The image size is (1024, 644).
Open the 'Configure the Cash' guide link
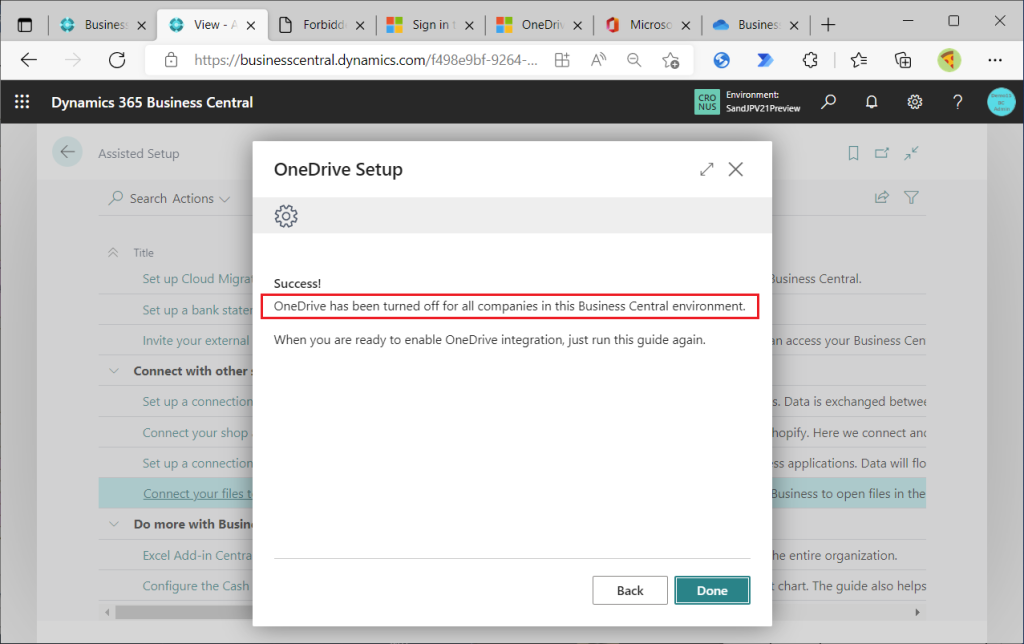click(196, 586)
